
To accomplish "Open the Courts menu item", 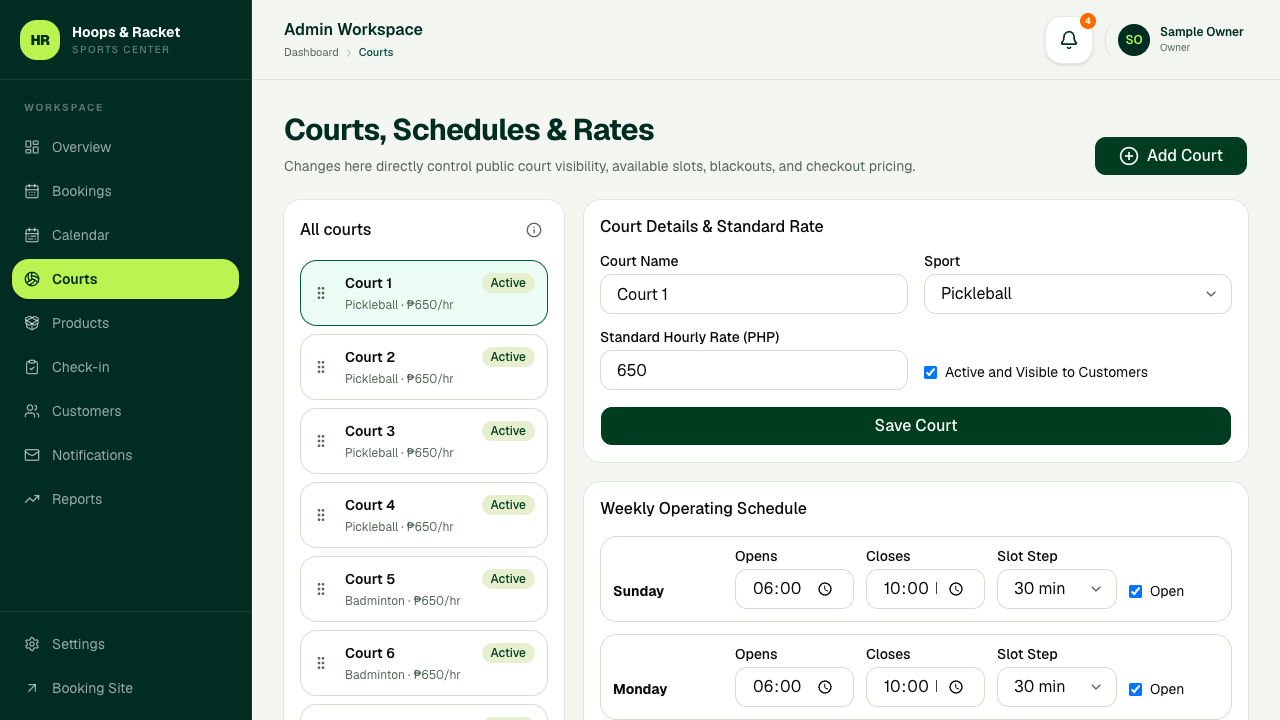I will pyautogui.click(x=125, y=279).
